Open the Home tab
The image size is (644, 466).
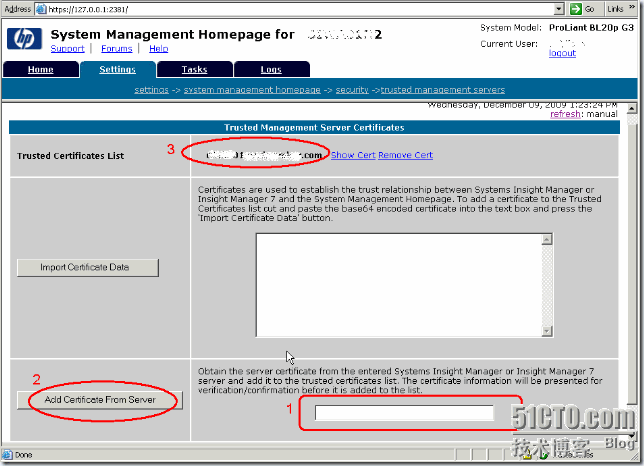[x=40, y=69]
